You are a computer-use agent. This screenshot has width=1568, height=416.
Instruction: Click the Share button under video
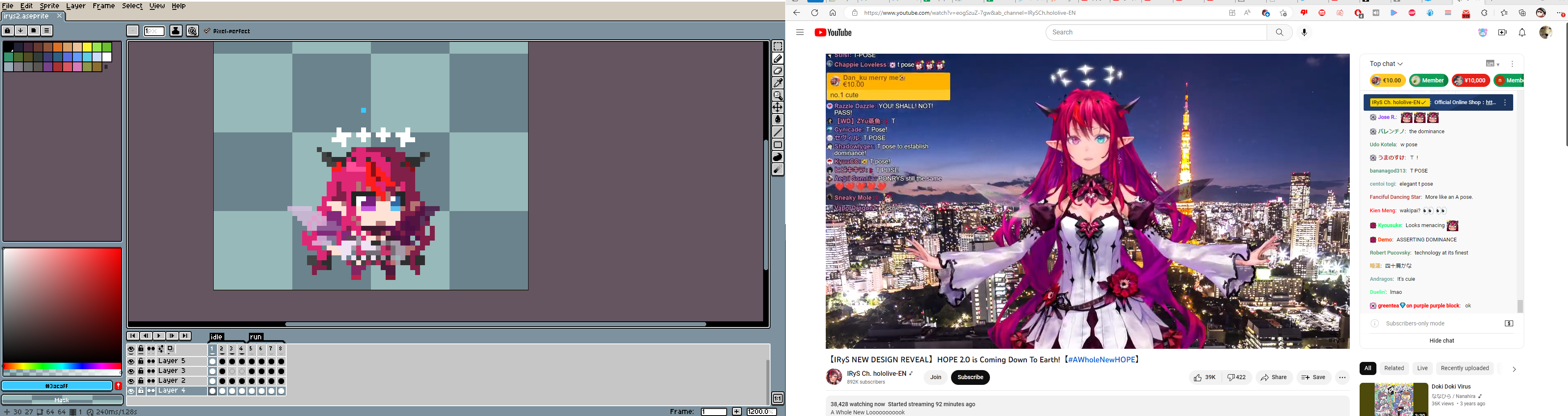(1274, 377)
